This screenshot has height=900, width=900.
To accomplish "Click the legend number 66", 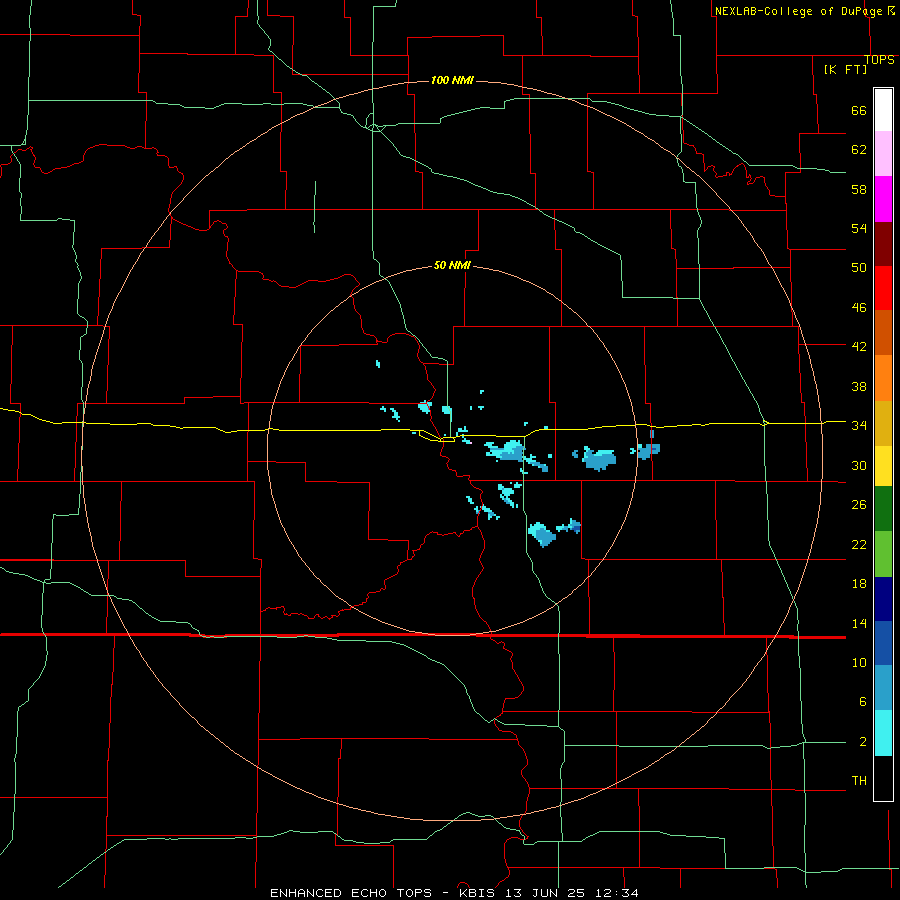I will (859, 110).
